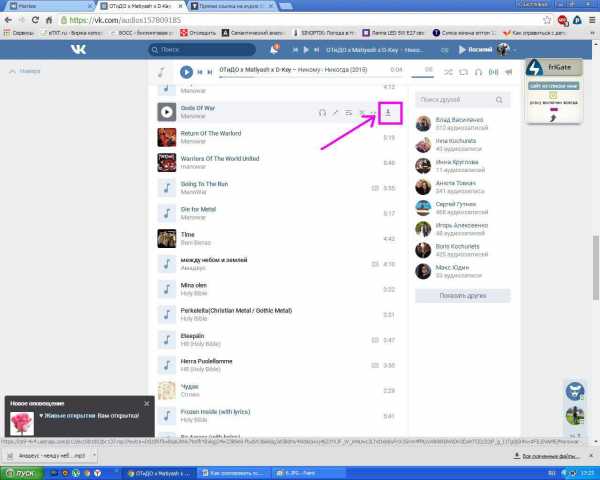The image size is (600, 480).
Task: Click next track button next to blue play button
Action: (x=210, y=72)
